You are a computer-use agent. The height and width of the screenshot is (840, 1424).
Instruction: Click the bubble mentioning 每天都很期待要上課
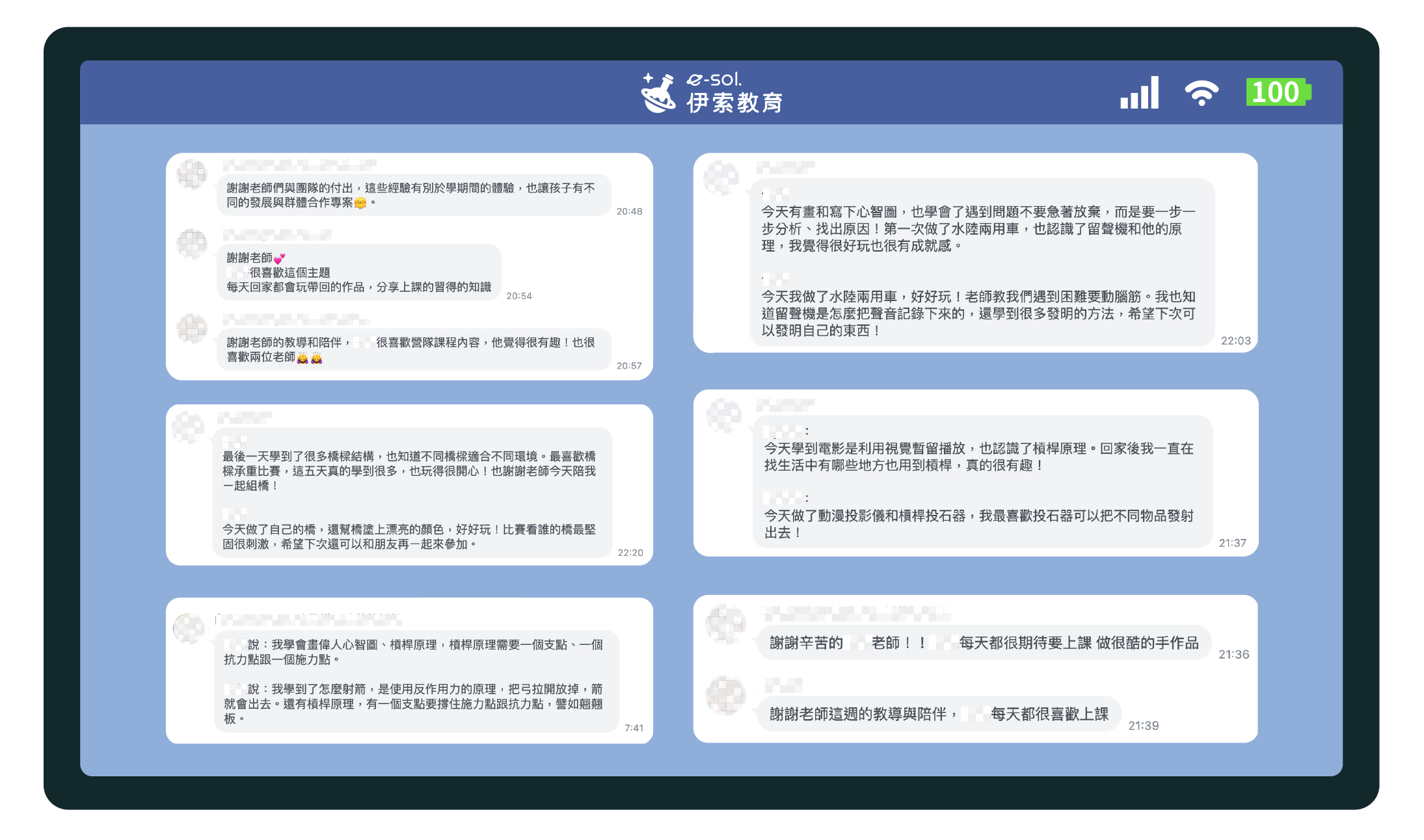point(984,643)
